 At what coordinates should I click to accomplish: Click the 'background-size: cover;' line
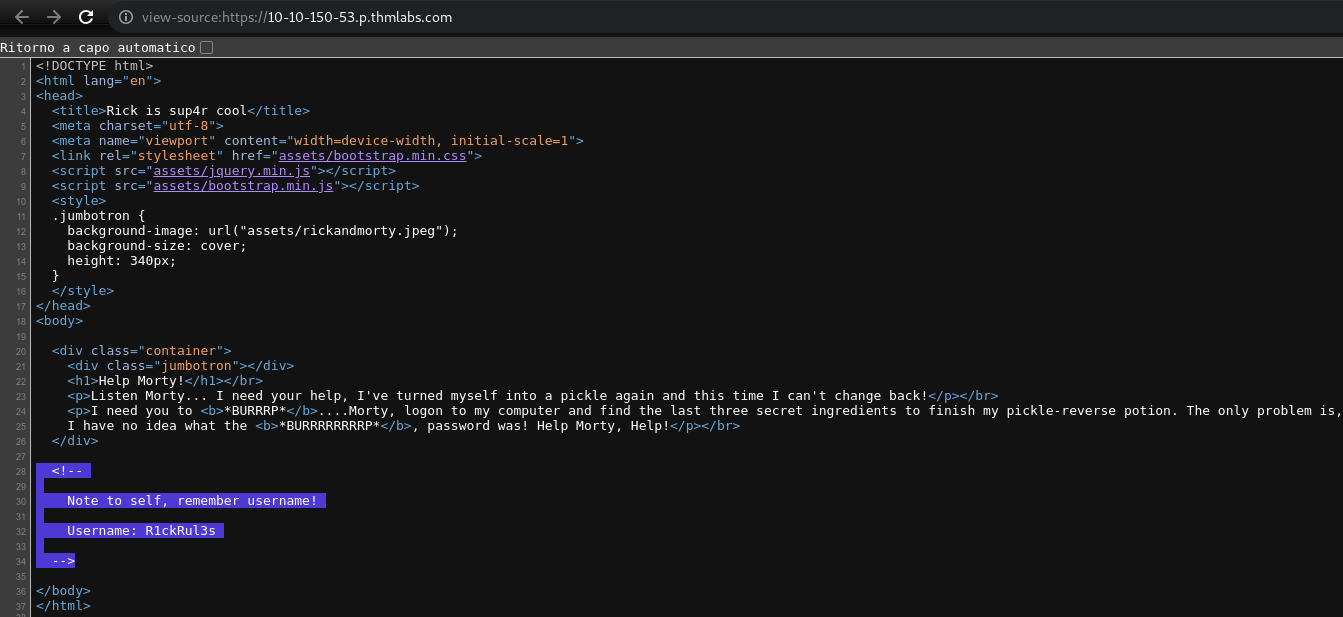pyautogui.click(x=157, y=246)
